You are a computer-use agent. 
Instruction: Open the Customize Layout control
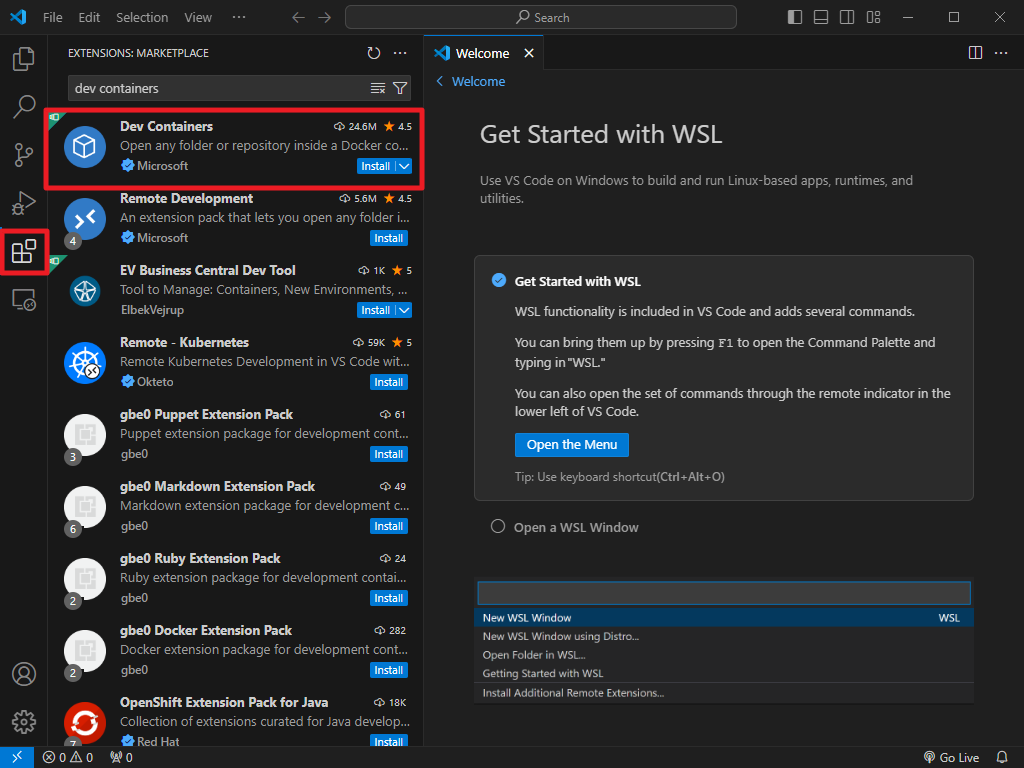pyautogui.click(x=874, y=17)
